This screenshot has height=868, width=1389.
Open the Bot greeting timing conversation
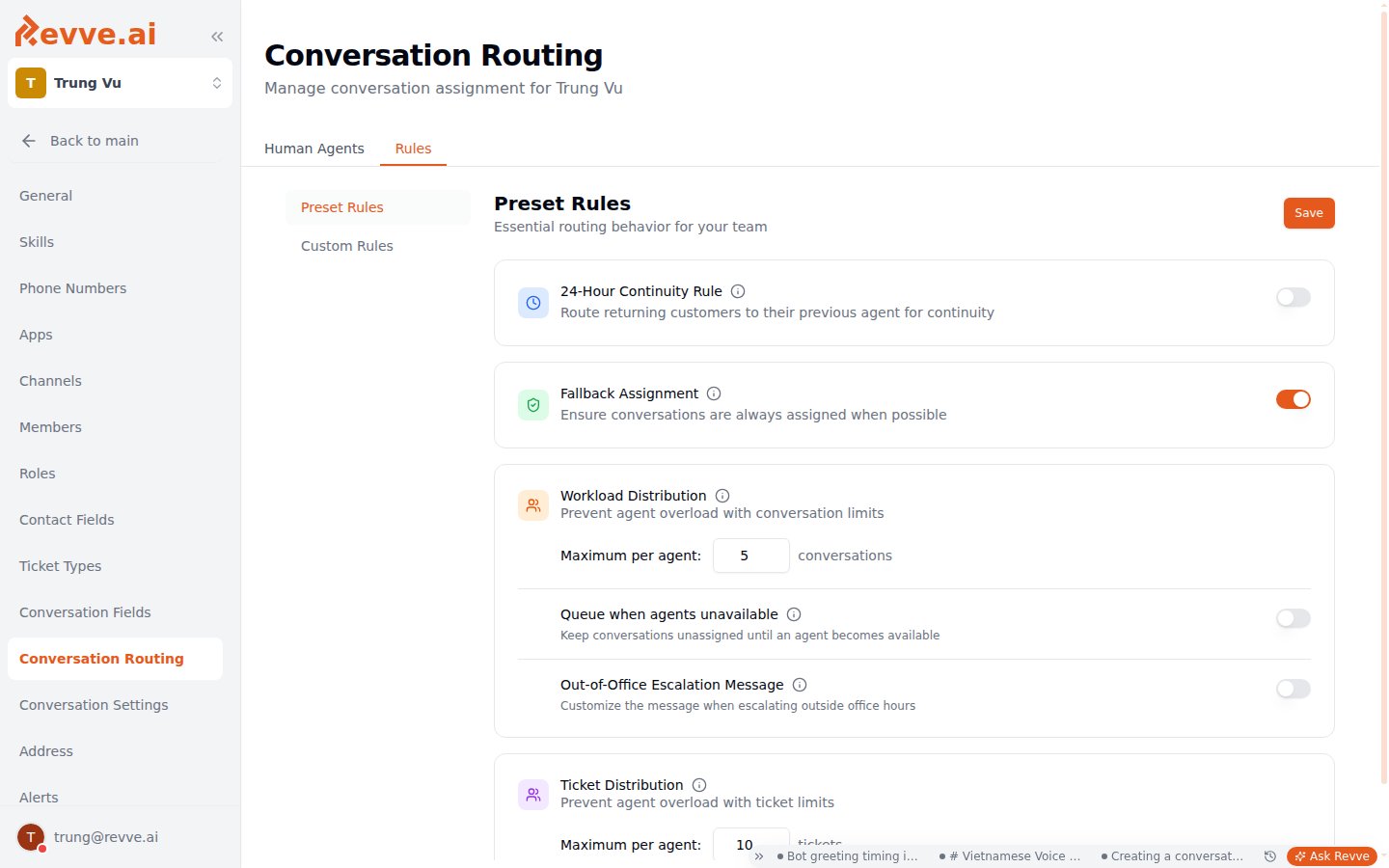pos(848,856)
